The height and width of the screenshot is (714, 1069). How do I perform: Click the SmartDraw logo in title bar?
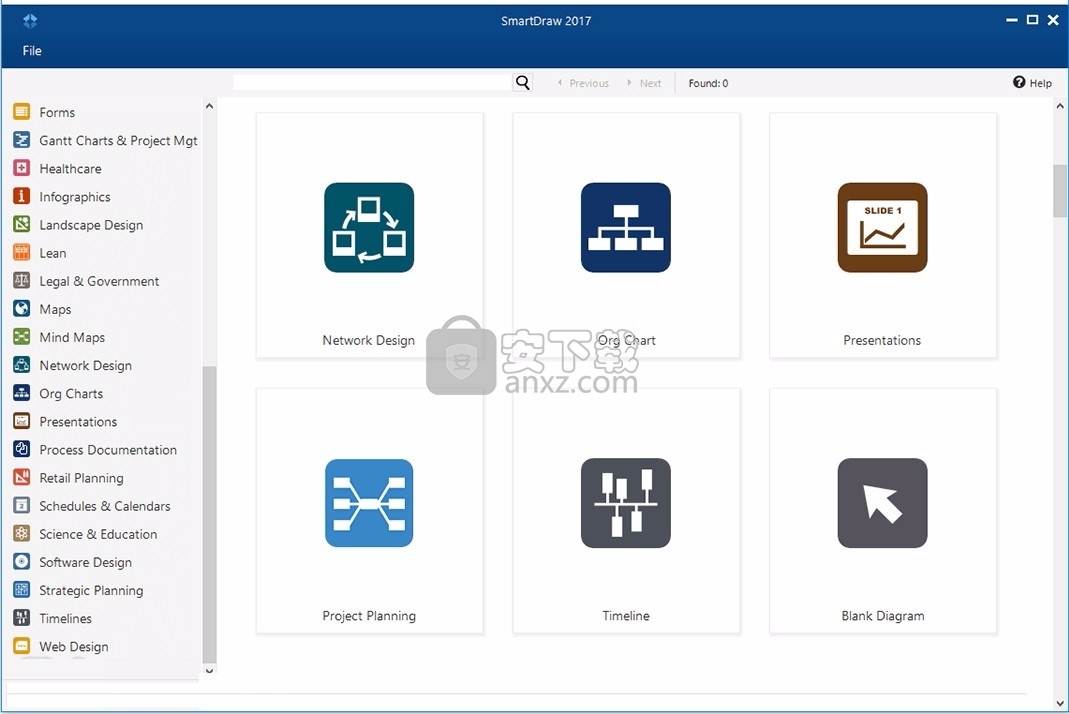coord(30,21)
